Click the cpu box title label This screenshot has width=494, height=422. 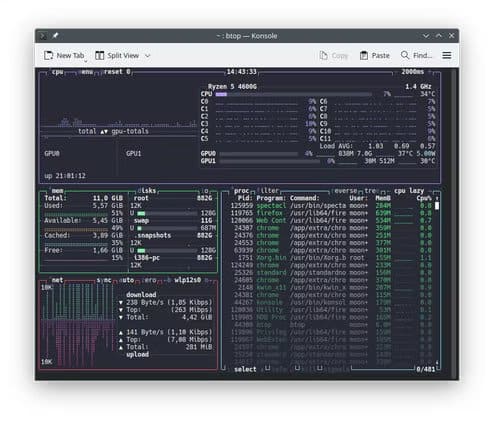(x=58, y=72)
